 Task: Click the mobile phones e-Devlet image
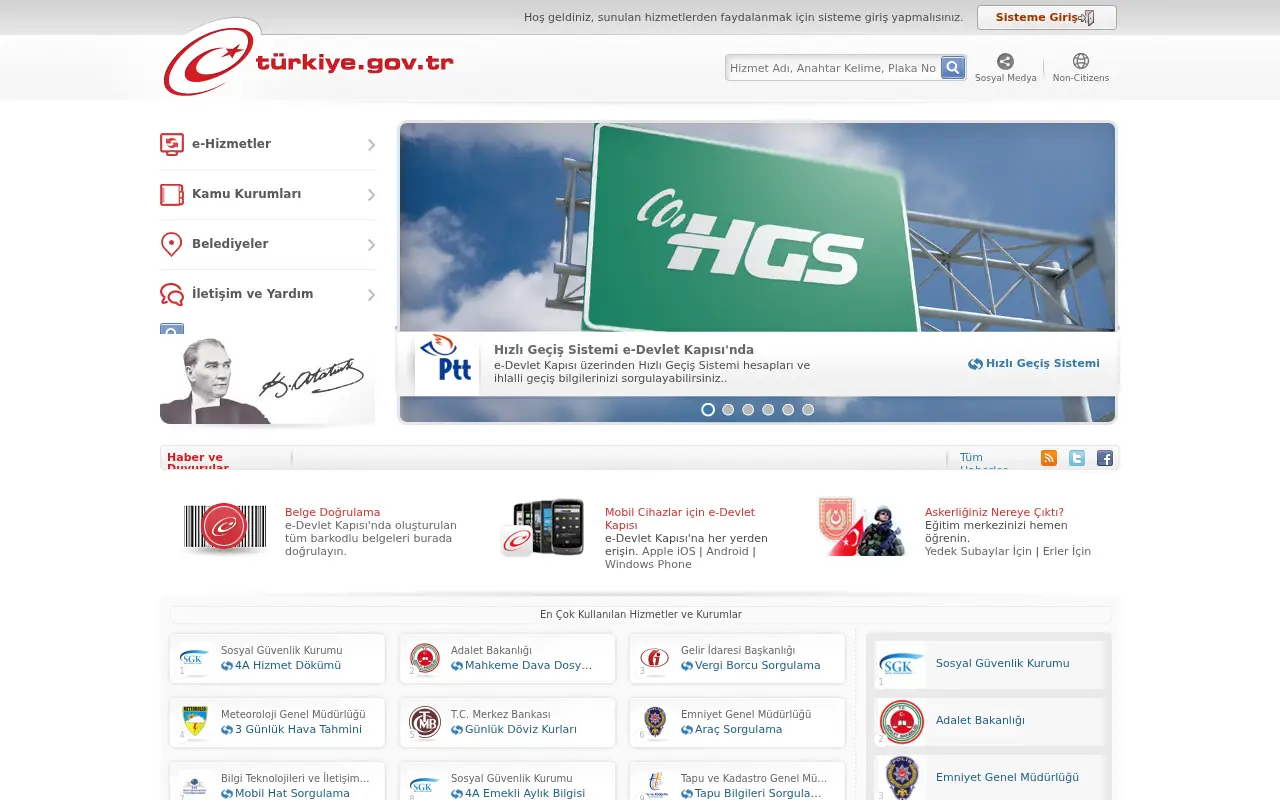point(543,527)
